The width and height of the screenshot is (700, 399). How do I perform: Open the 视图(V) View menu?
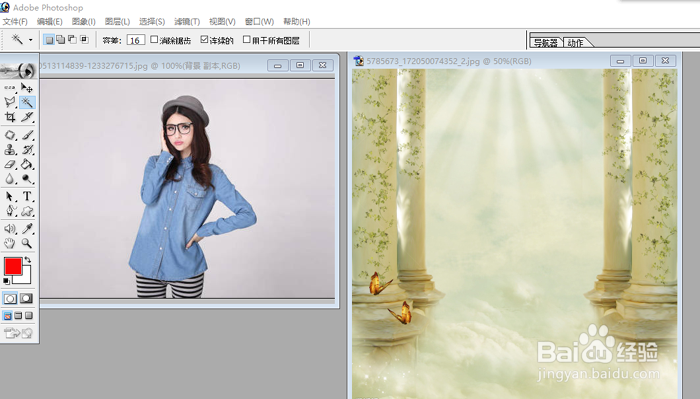(x=222, y=21)
